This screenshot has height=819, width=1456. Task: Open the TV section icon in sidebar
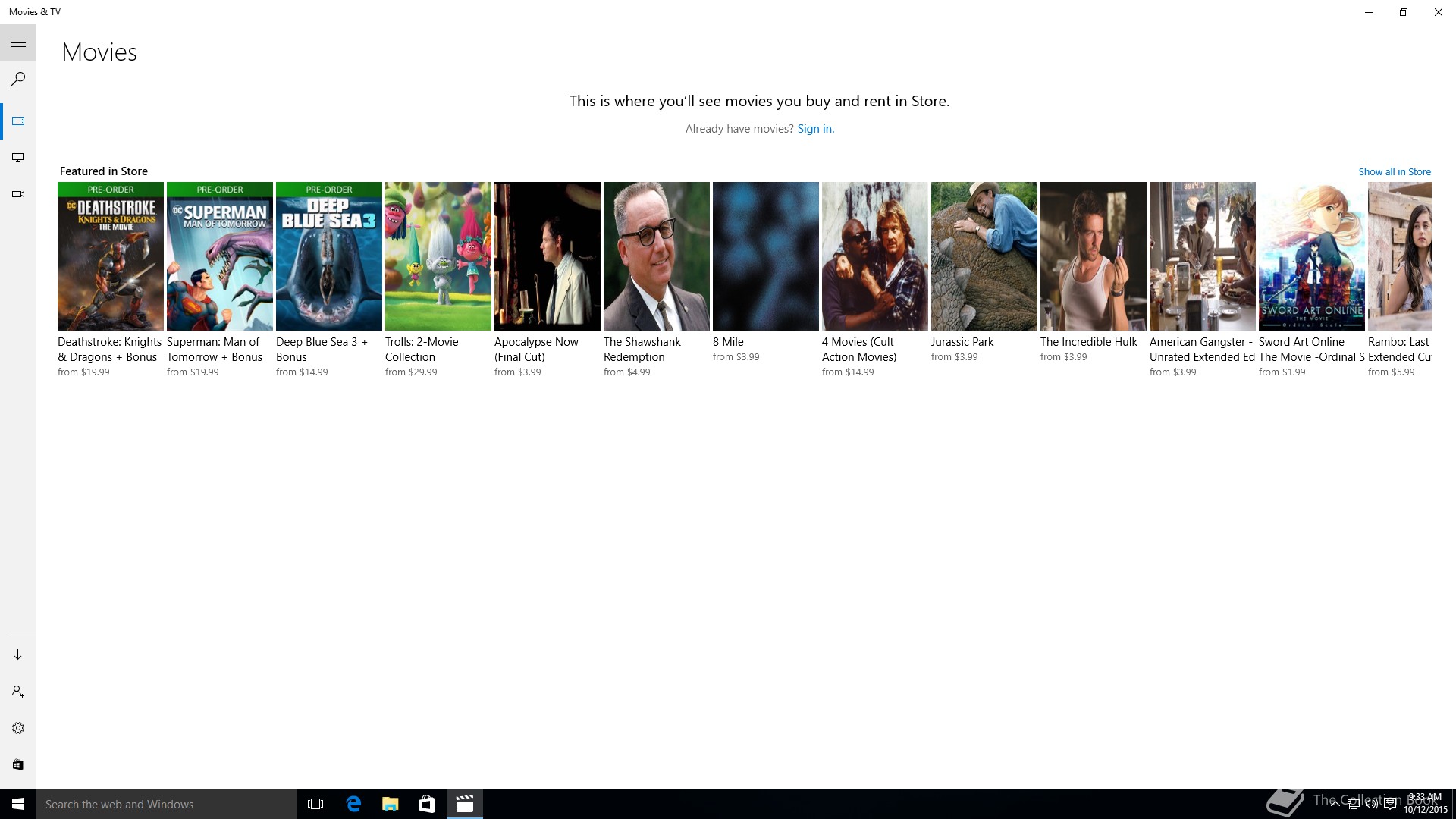point(18,158)
